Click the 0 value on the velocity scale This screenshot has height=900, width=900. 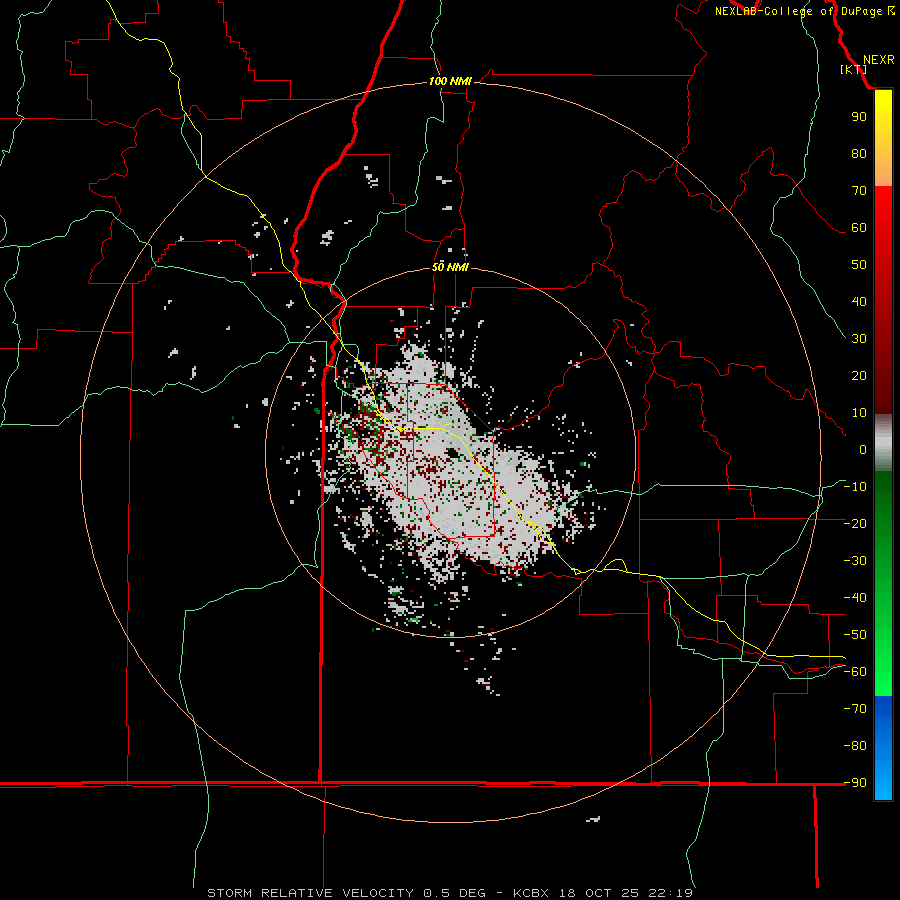[863, 450]
